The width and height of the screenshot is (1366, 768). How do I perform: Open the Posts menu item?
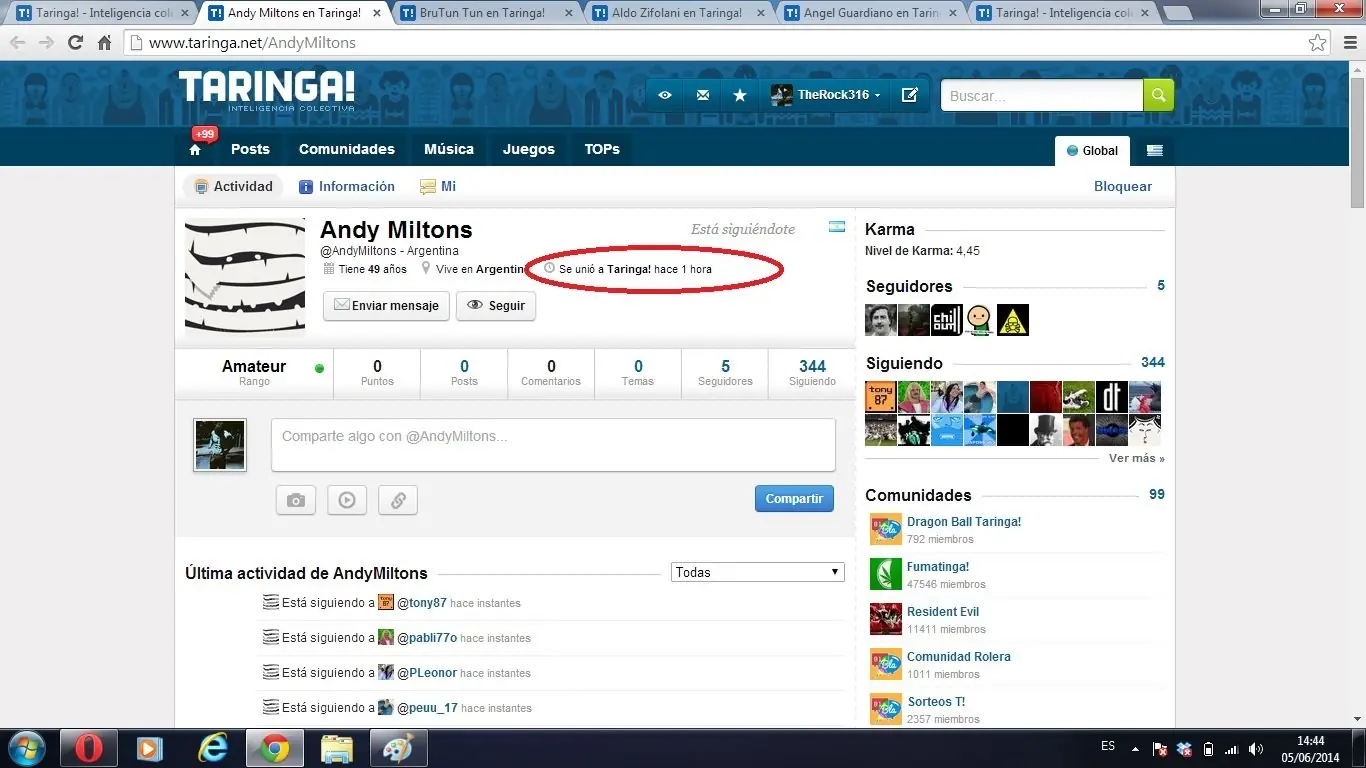[x=250, y=149]
